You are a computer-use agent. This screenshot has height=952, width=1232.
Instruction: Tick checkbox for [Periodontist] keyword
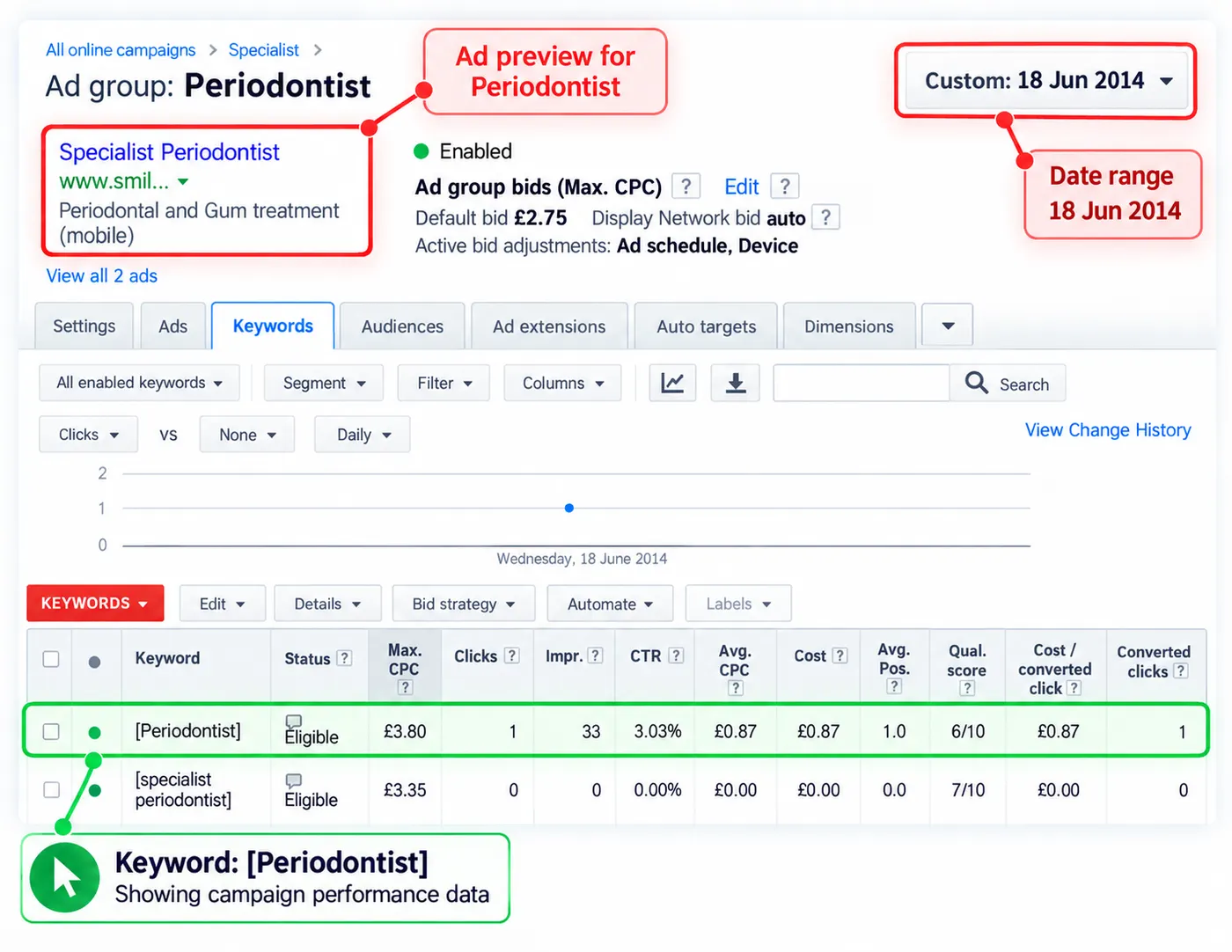click(x=51, y=732)
